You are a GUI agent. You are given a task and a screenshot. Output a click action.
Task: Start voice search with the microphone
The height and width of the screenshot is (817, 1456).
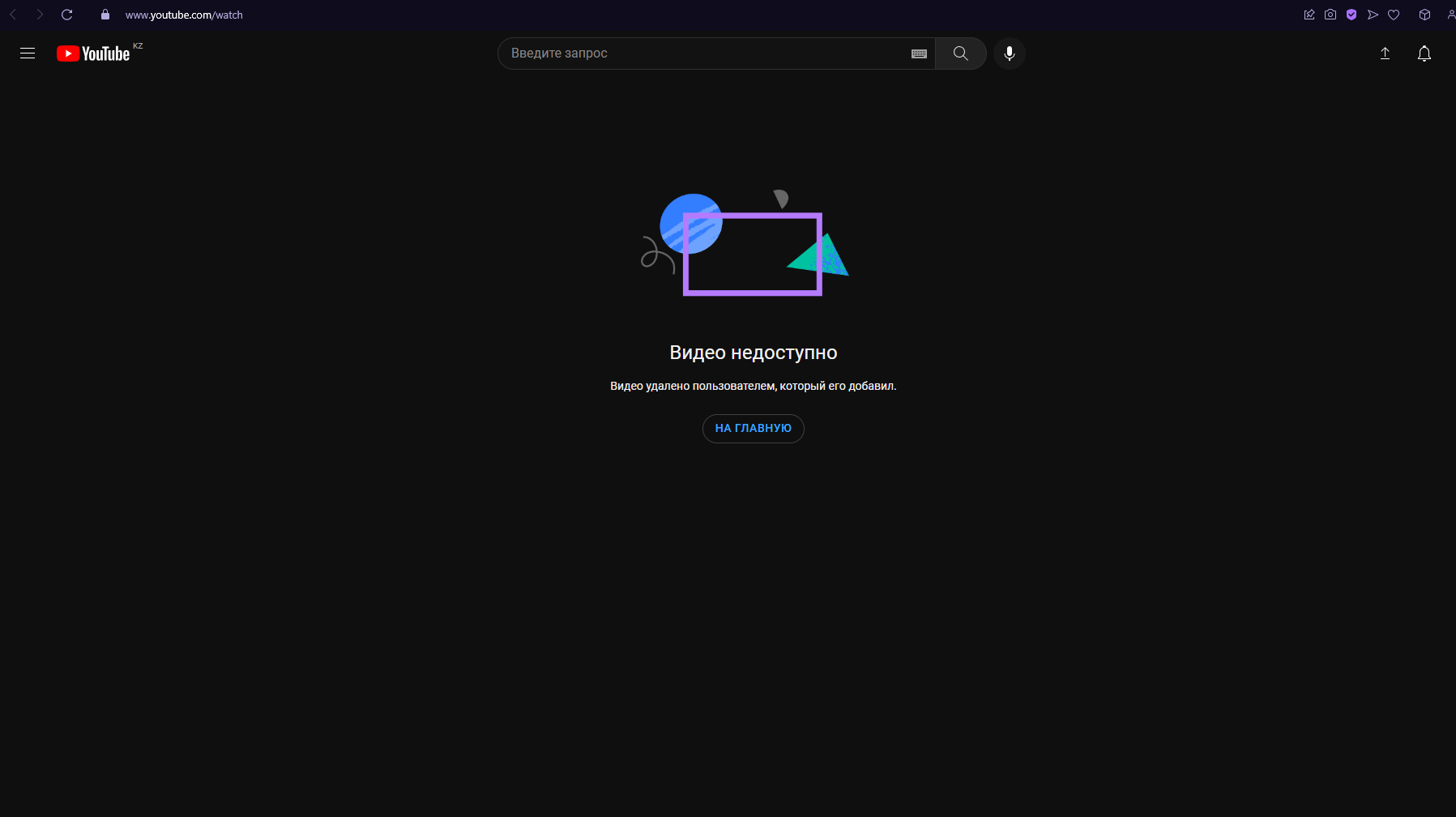point(1009,53)
